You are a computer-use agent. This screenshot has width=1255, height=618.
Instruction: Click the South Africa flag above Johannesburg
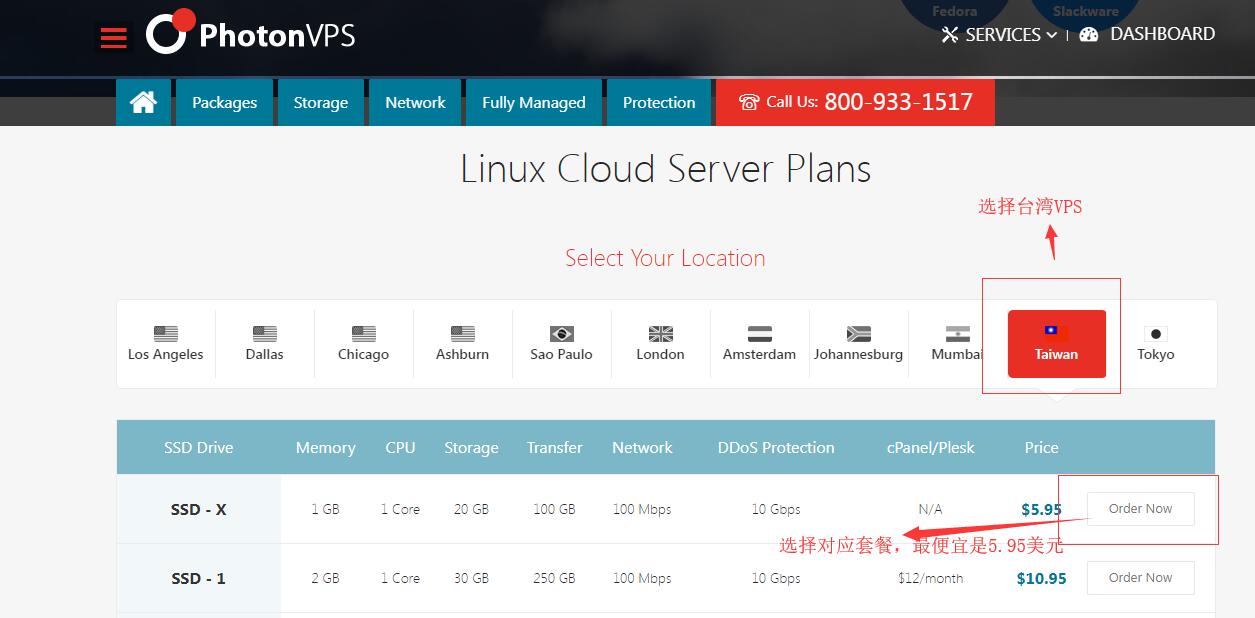pos(859,333)
